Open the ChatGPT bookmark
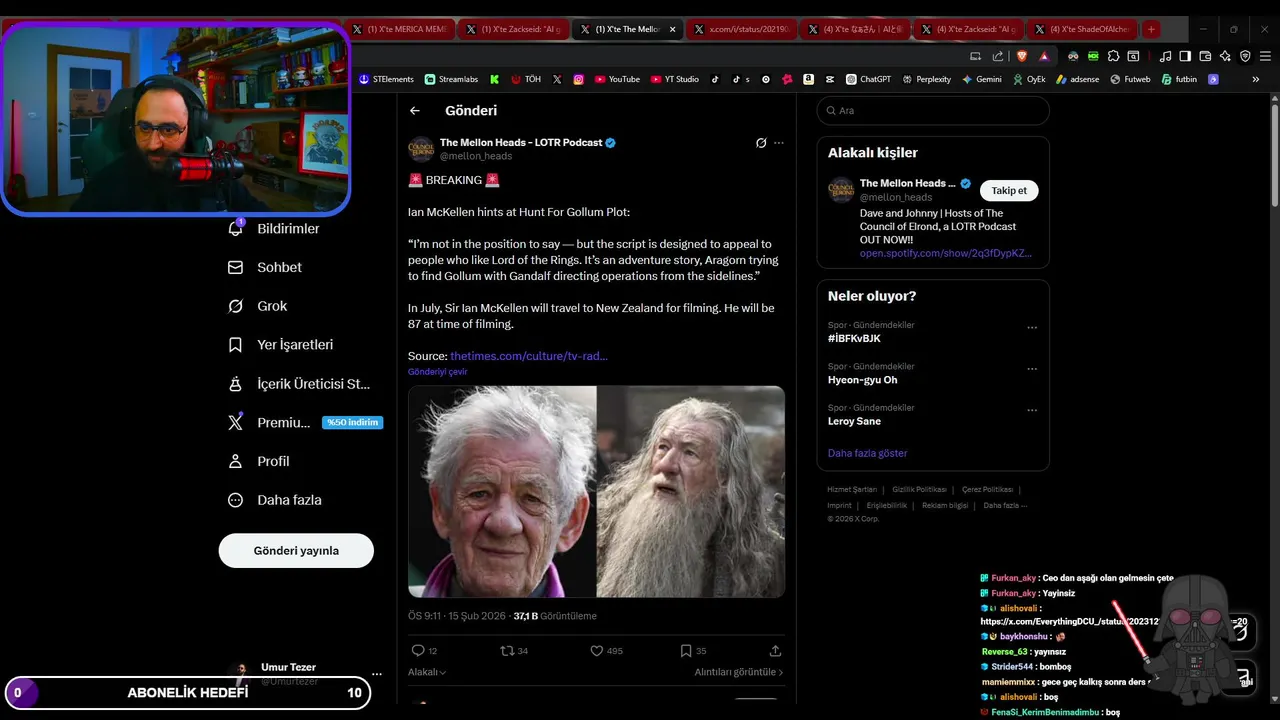 coord(868,79)
